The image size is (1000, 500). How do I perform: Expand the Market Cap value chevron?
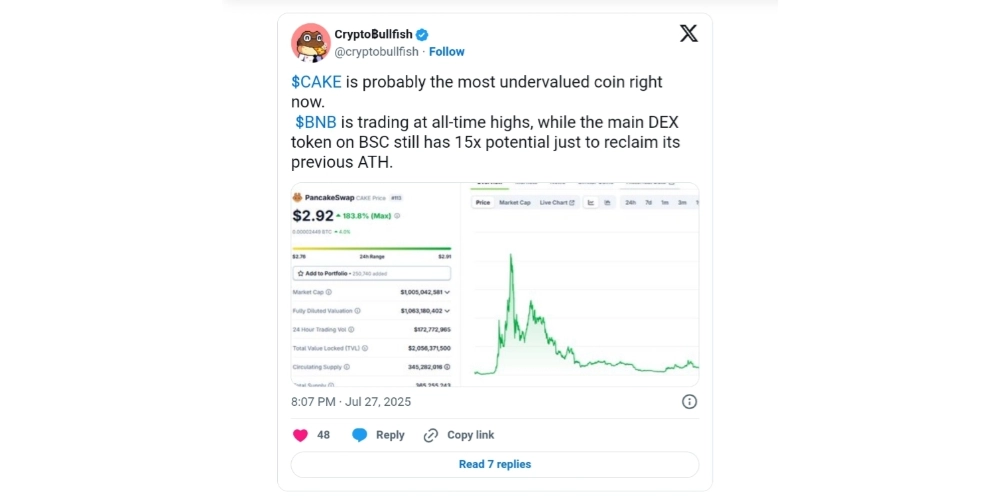pyautogui.click(x=447, y=292)
